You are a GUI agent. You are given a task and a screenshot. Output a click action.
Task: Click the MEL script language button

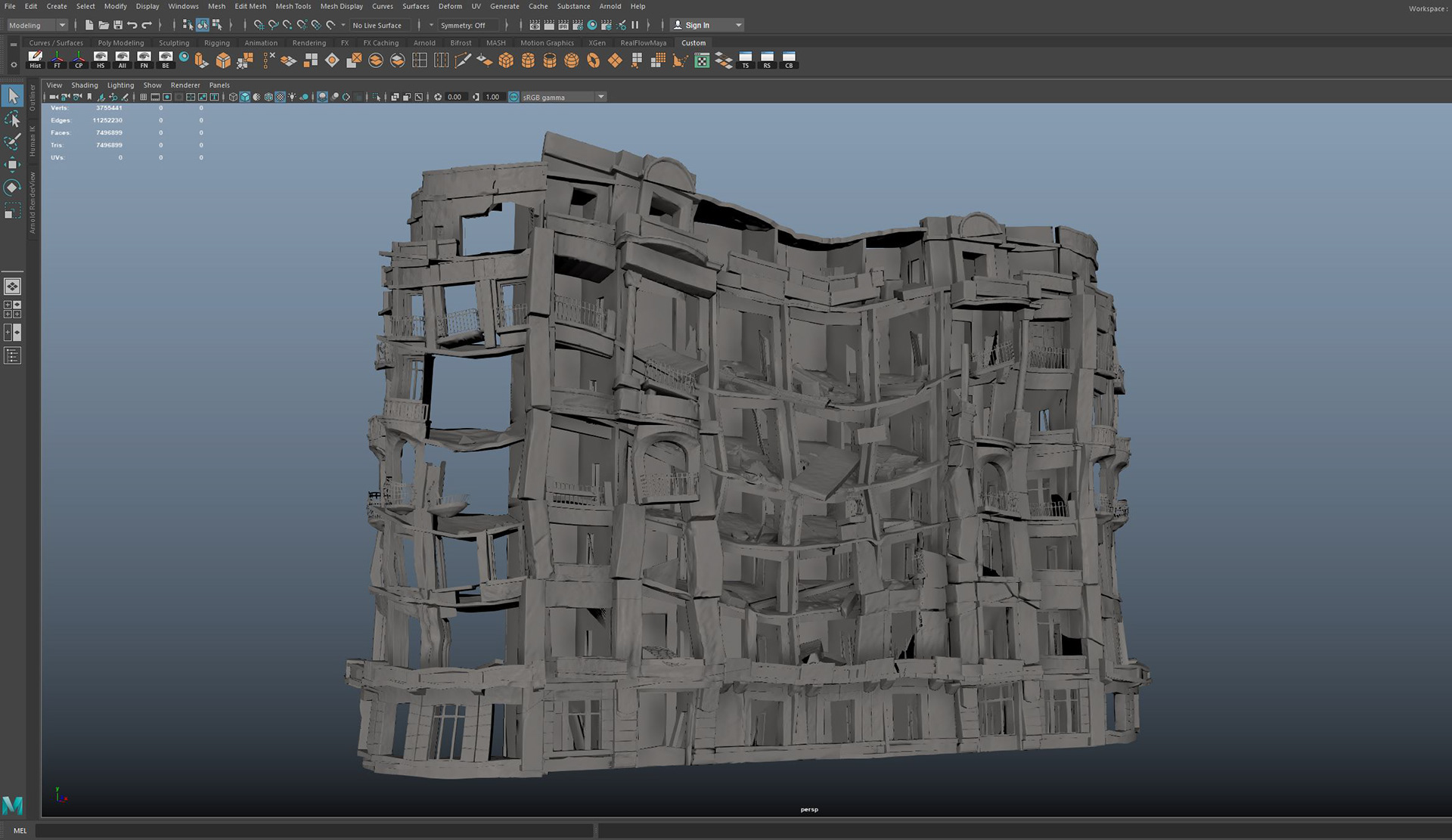click(x=20, y=830)
